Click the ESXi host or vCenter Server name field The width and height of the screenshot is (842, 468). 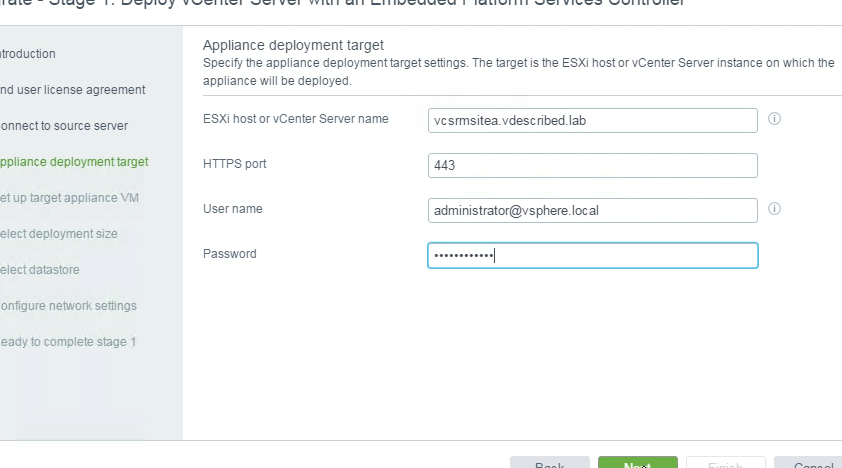point(592,120)
